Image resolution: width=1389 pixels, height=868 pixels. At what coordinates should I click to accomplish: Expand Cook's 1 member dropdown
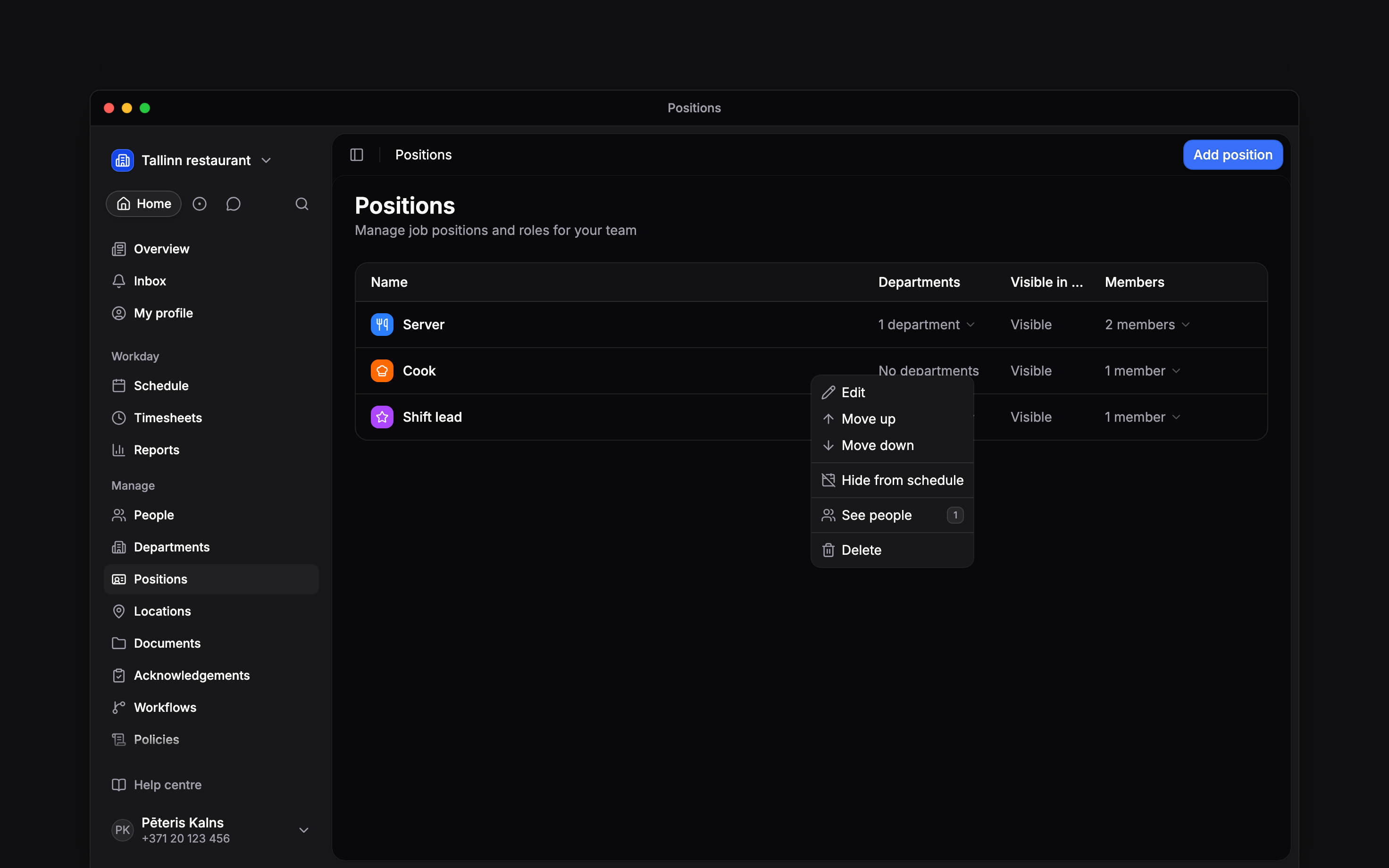pos(1143,371)
